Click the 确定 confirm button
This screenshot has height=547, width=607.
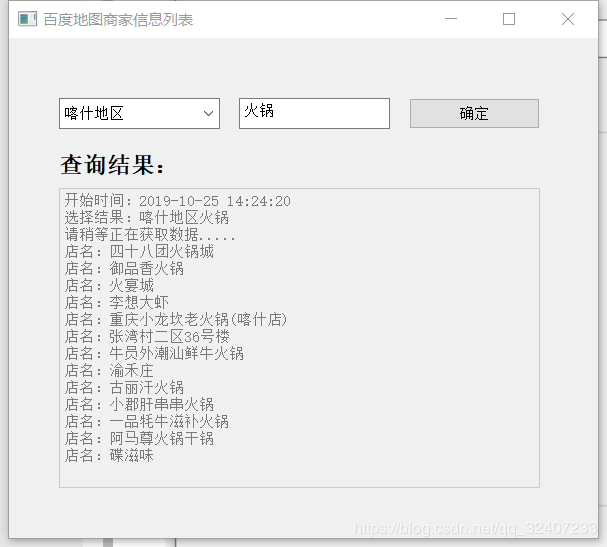pos(474,113)
